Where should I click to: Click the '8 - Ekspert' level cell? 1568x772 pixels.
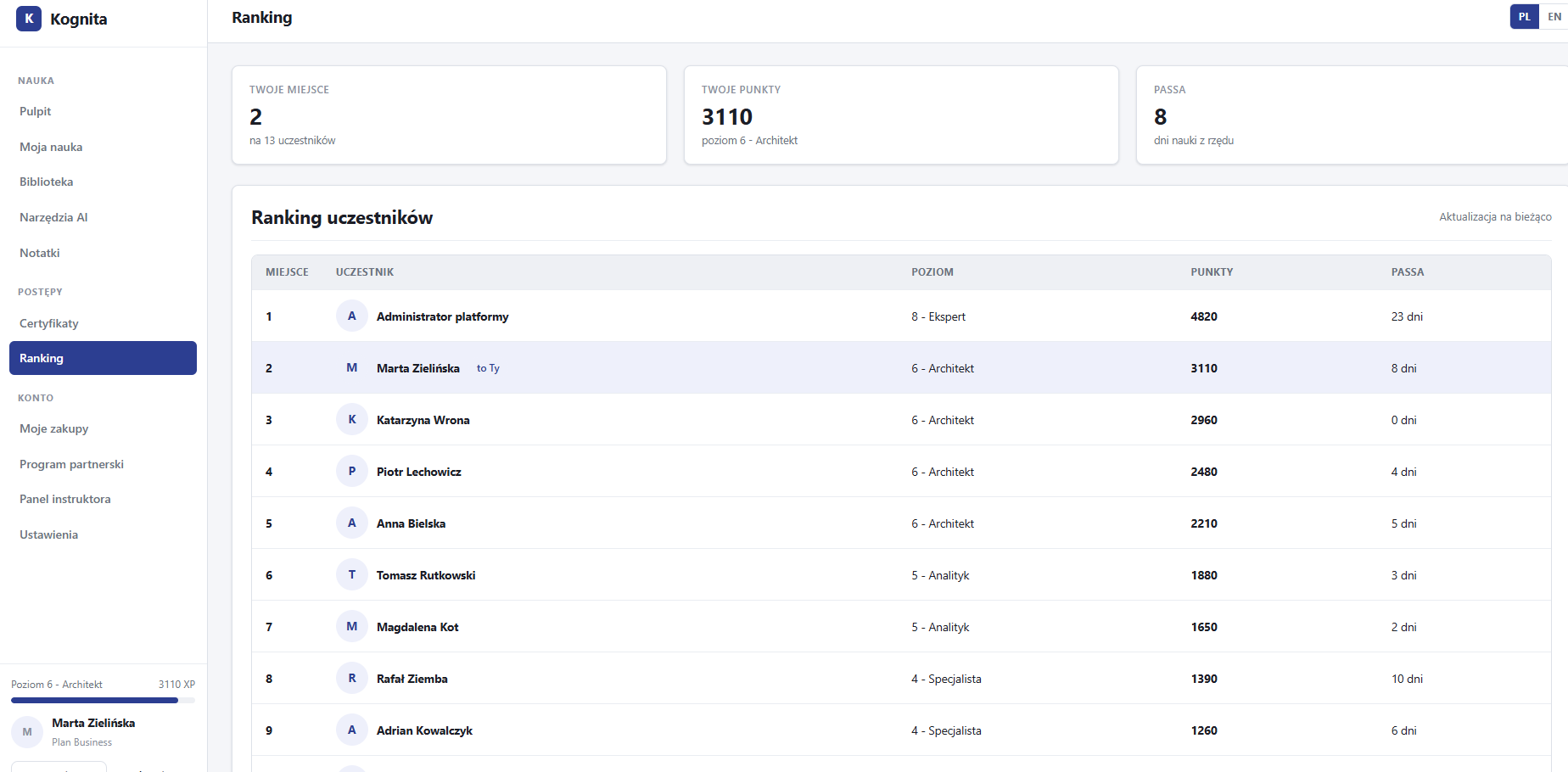938,316
